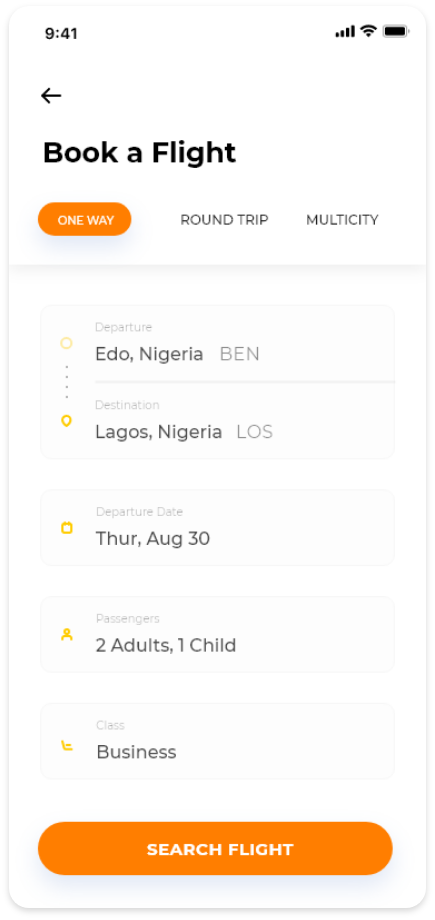The image size is (435, 920).
Task: Open the Class selector showing Business
Action: 217,742
